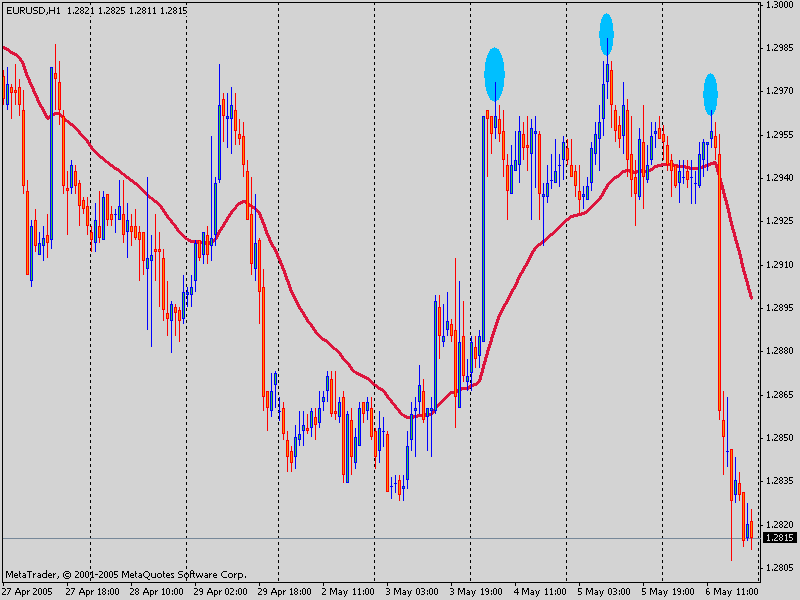Select the 1.2820 price scale label
Screen dimensions: 800x600
[780, 524]
